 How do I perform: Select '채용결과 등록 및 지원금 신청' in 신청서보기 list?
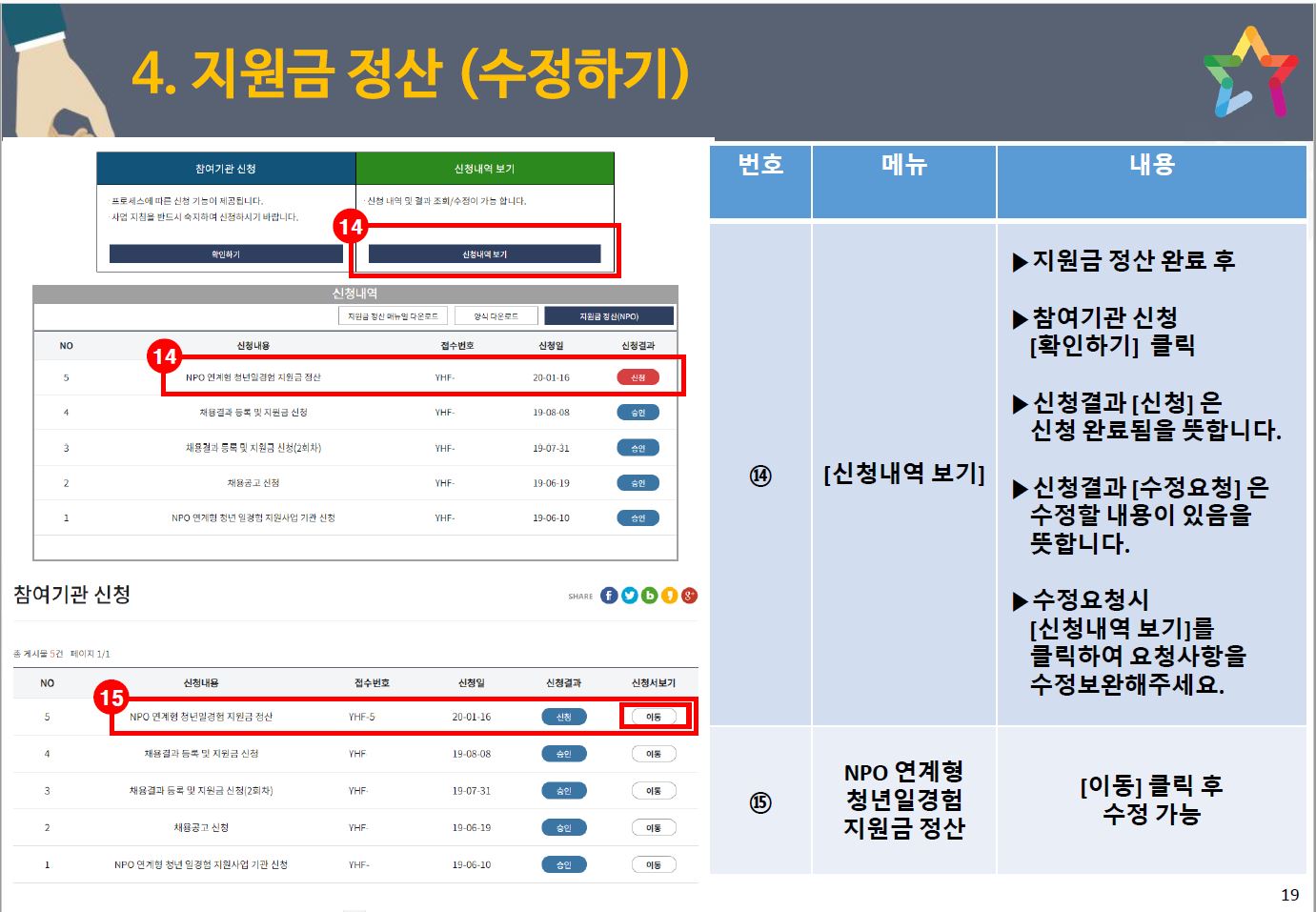(x=201, y=754)
